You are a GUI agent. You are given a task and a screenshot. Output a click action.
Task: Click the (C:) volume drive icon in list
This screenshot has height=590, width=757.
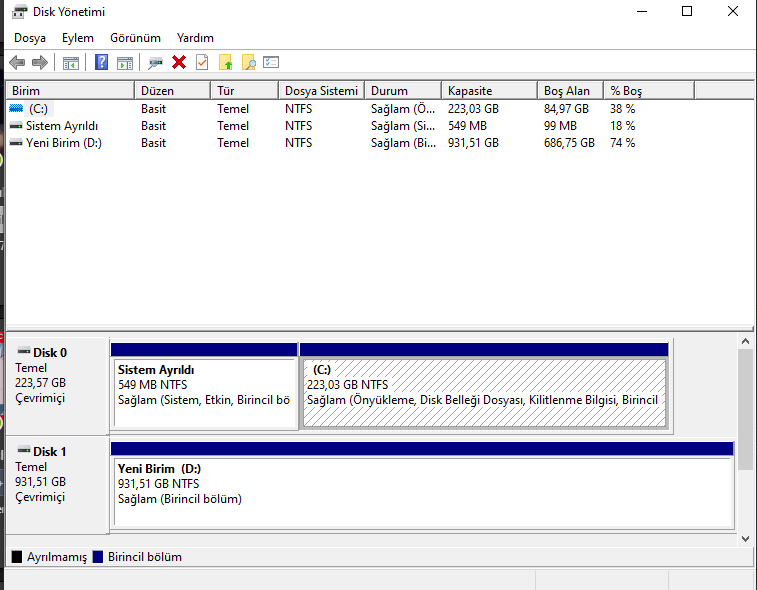16,109
